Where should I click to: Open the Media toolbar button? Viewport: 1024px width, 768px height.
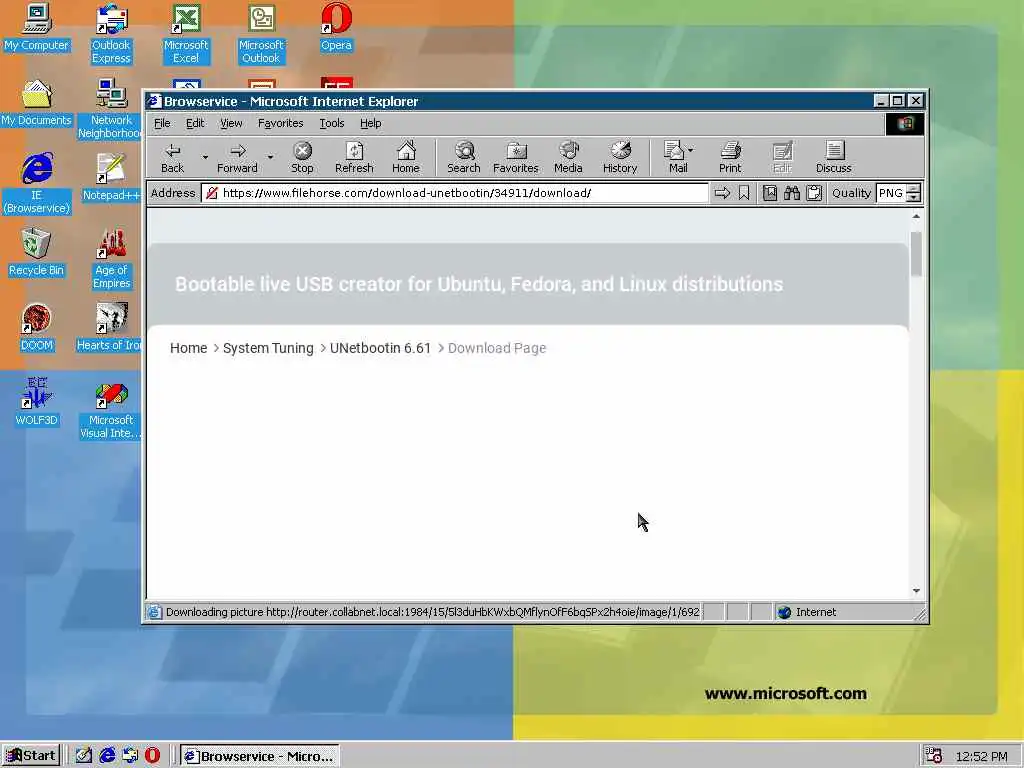point(568,157)
